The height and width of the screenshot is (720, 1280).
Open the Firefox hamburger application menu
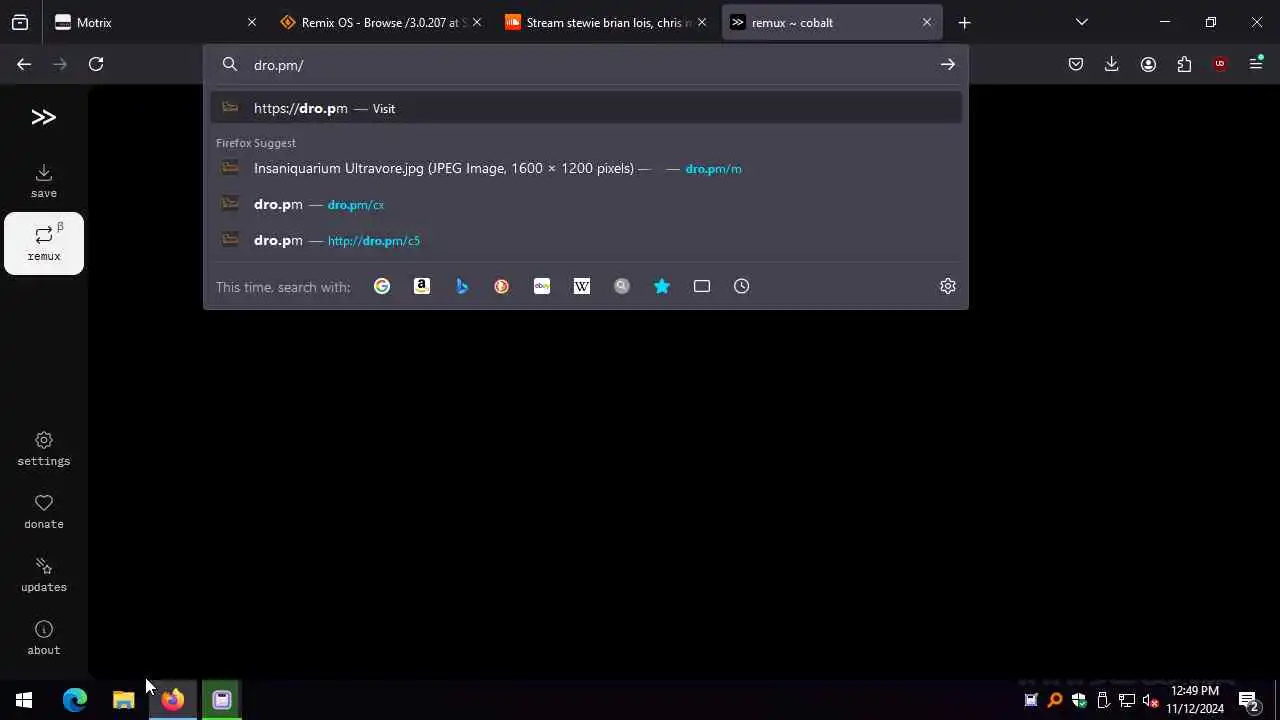coord(1256,64)
